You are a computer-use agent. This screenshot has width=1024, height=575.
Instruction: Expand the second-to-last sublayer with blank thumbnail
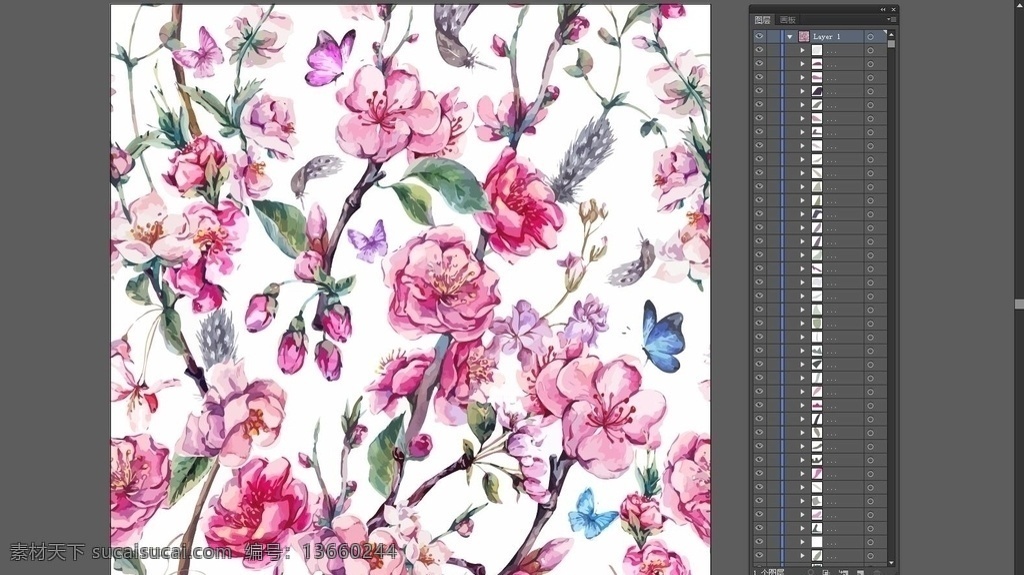(x=803, y=542)
